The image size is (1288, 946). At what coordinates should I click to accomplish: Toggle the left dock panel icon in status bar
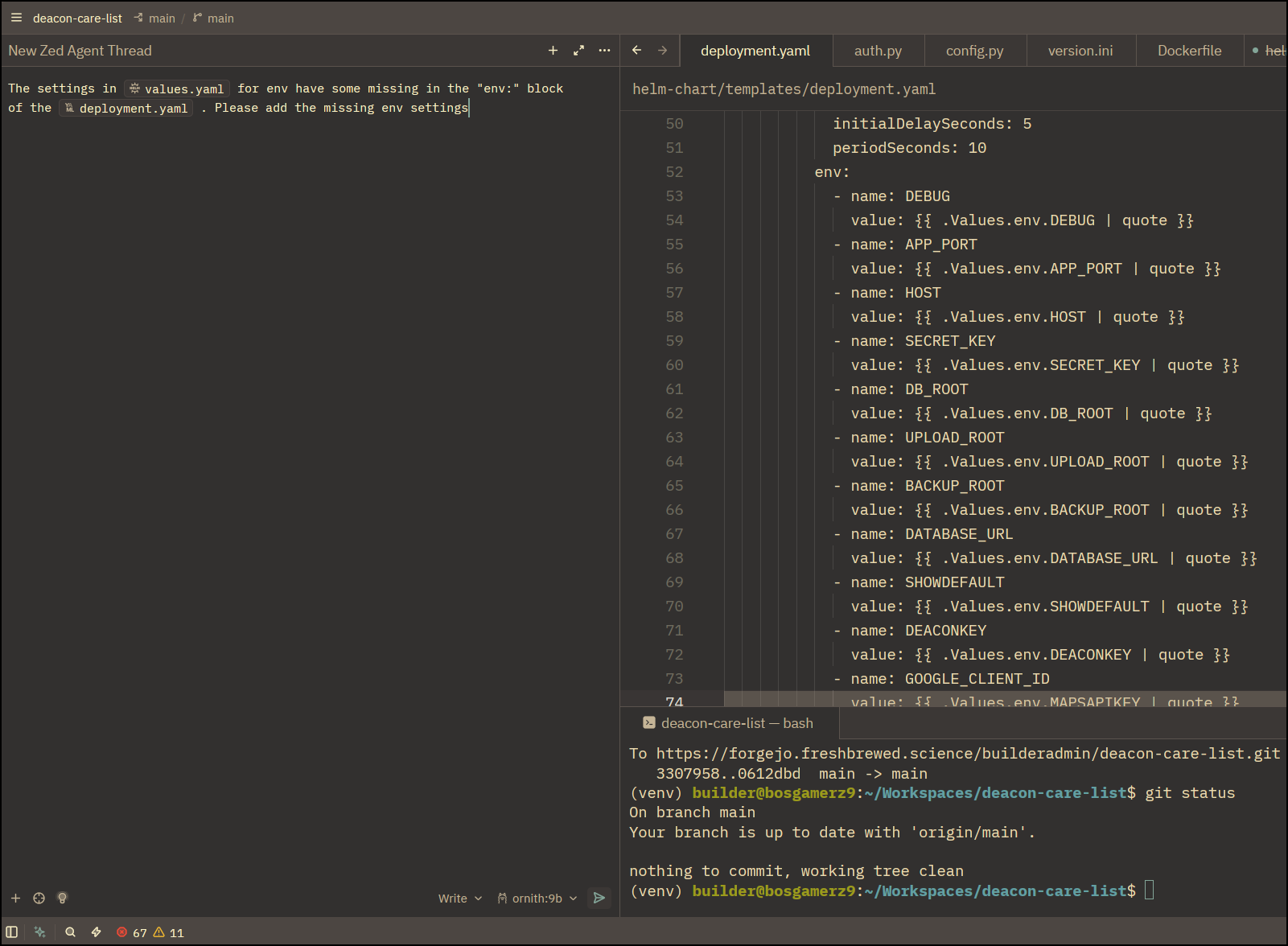tap(12, 932)
